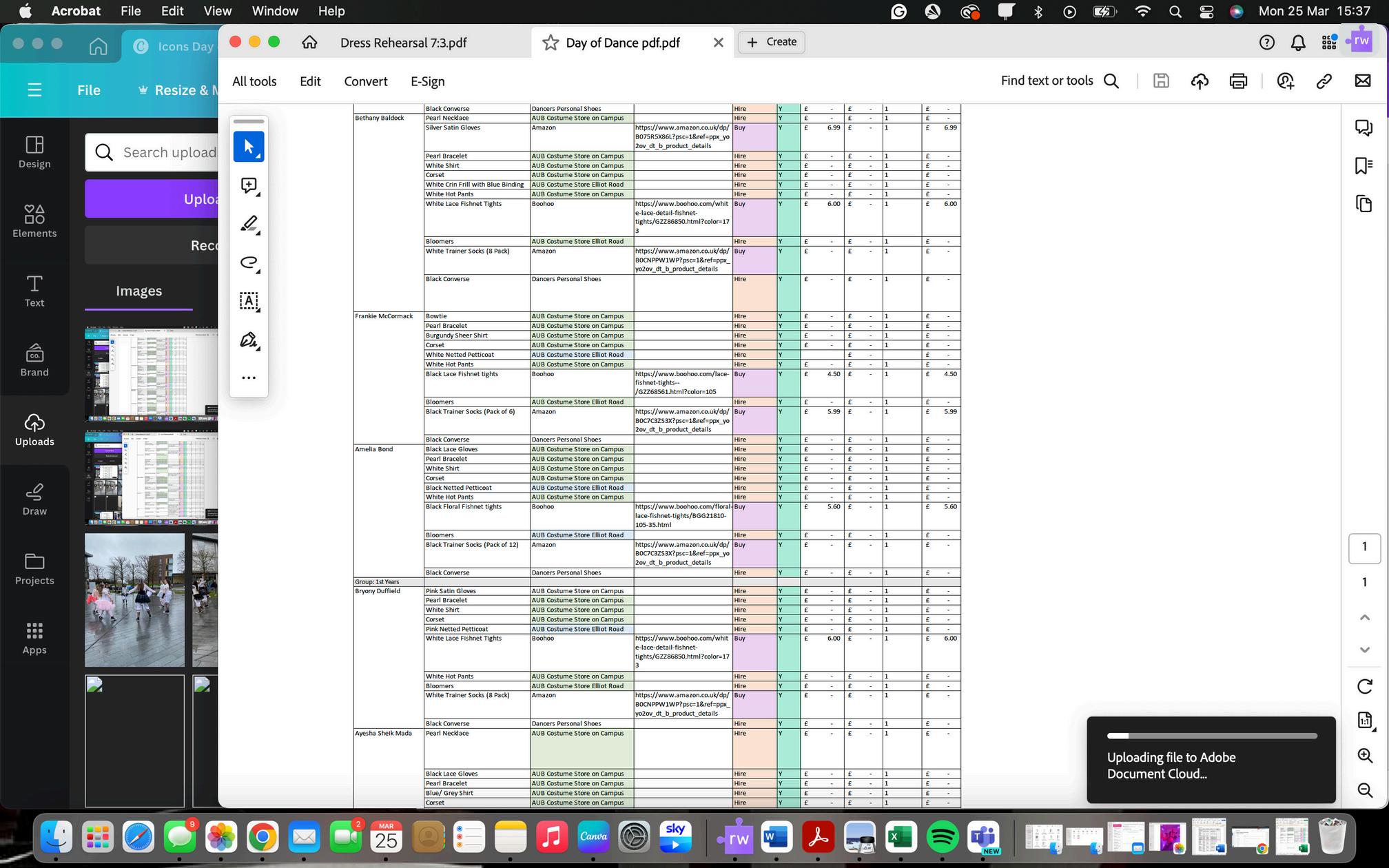Go to next page chevron down
Viewport: 1389px width, 868px height.
click(x=1364, y=650)
